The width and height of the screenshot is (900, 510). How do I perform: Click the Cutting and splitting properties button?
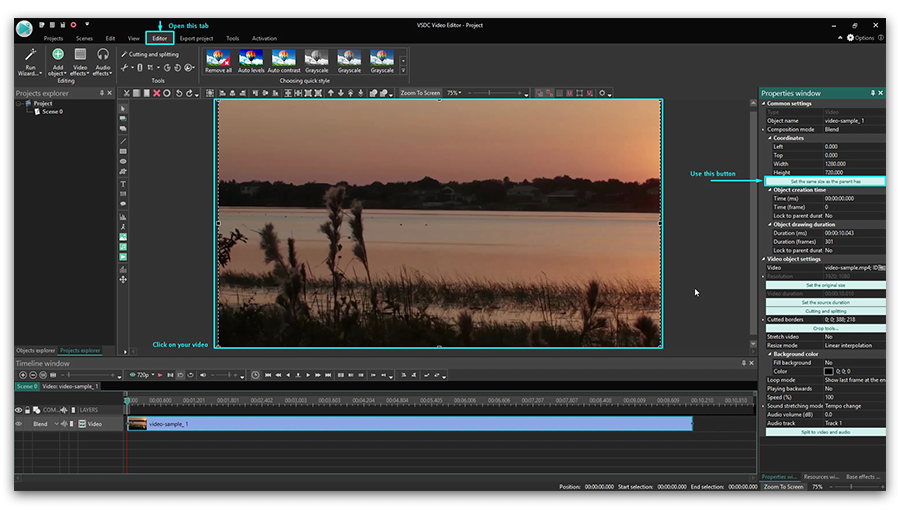coord(825,311)
